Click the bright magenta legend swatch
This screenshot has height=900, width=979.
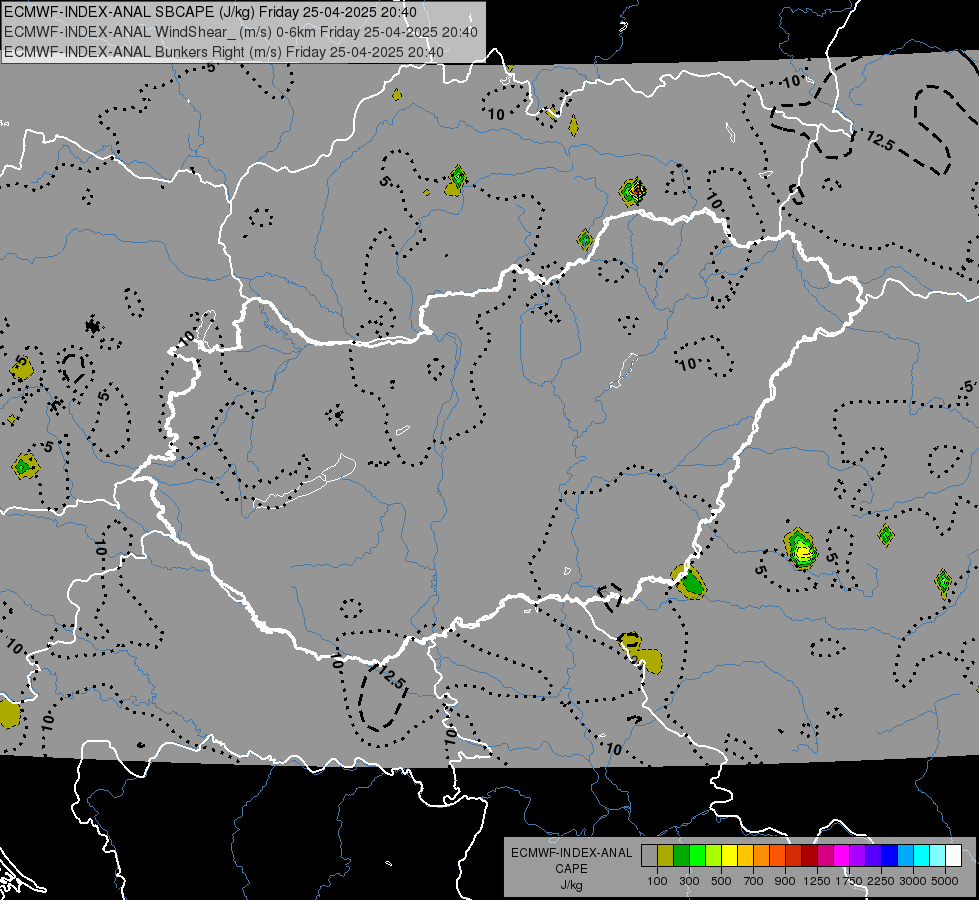pyautogui.click(x=842, y=856)
